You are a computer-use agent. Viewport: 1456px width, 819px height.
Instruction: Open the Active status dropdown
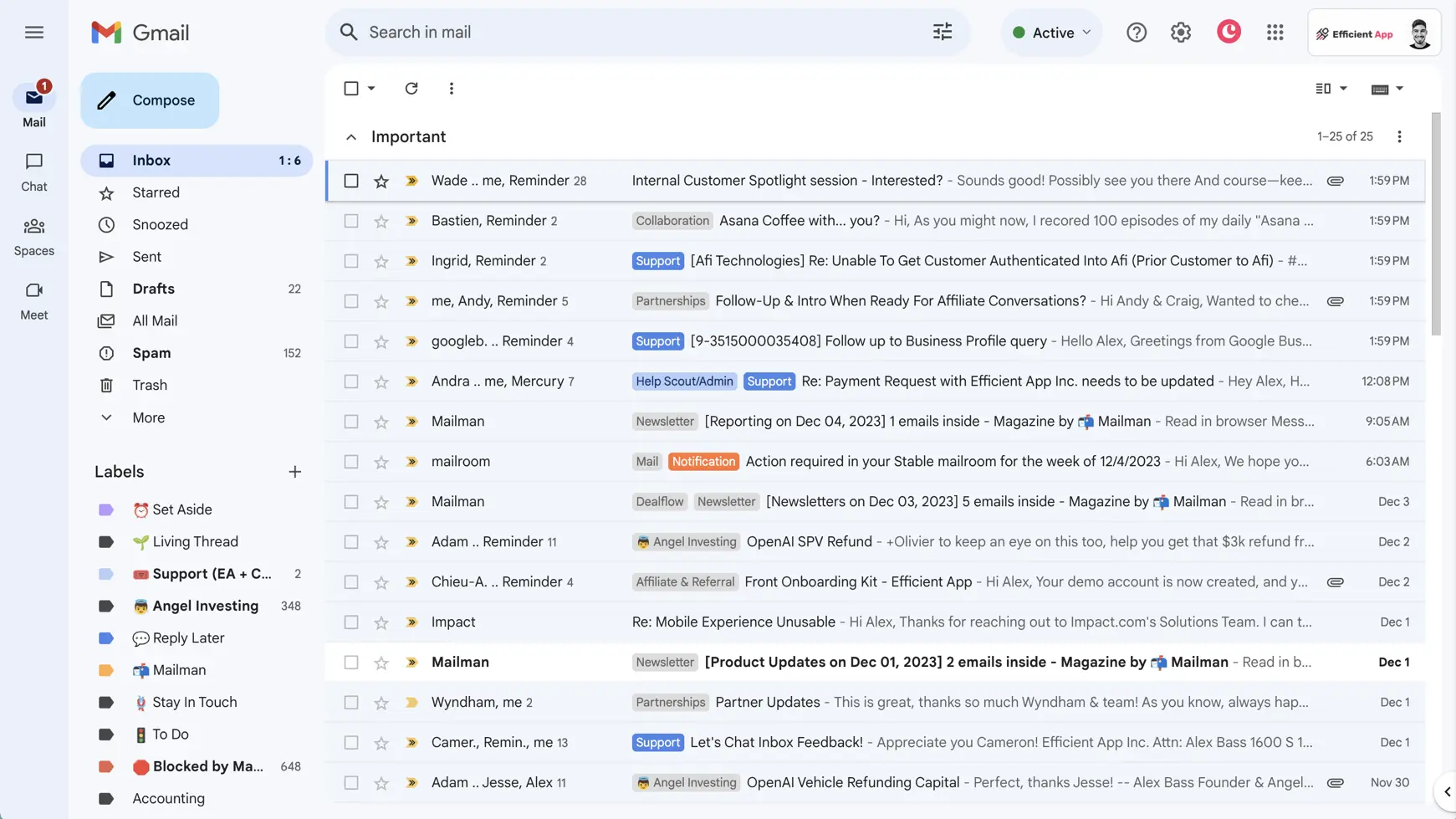(x=1051, y=32)
